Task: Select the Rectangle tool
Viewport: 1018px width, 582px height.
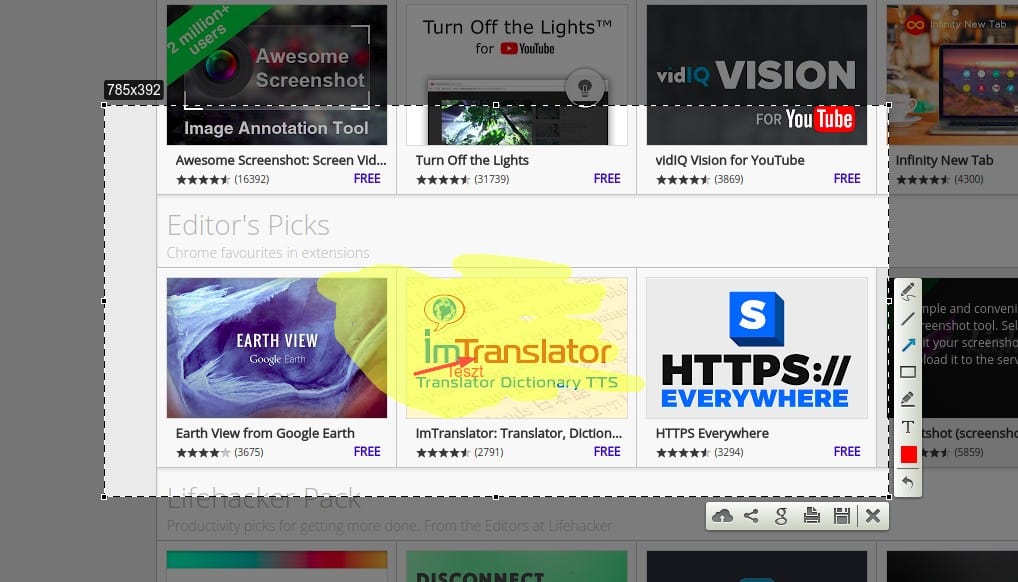Action: pos(908,372)
